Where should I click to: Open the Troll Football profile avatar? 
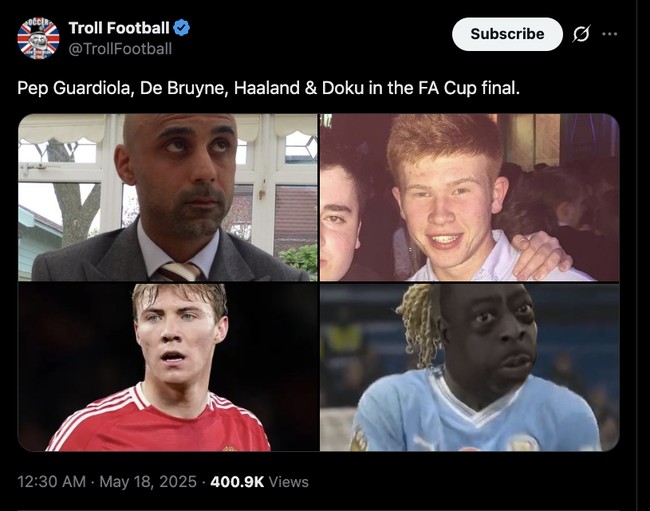click(38, 38)
